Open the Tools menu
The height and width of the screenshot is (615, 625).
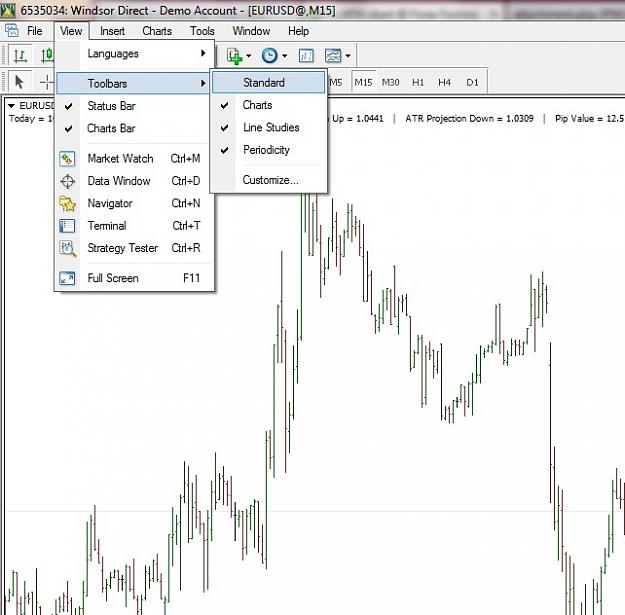tap(202, 31)
